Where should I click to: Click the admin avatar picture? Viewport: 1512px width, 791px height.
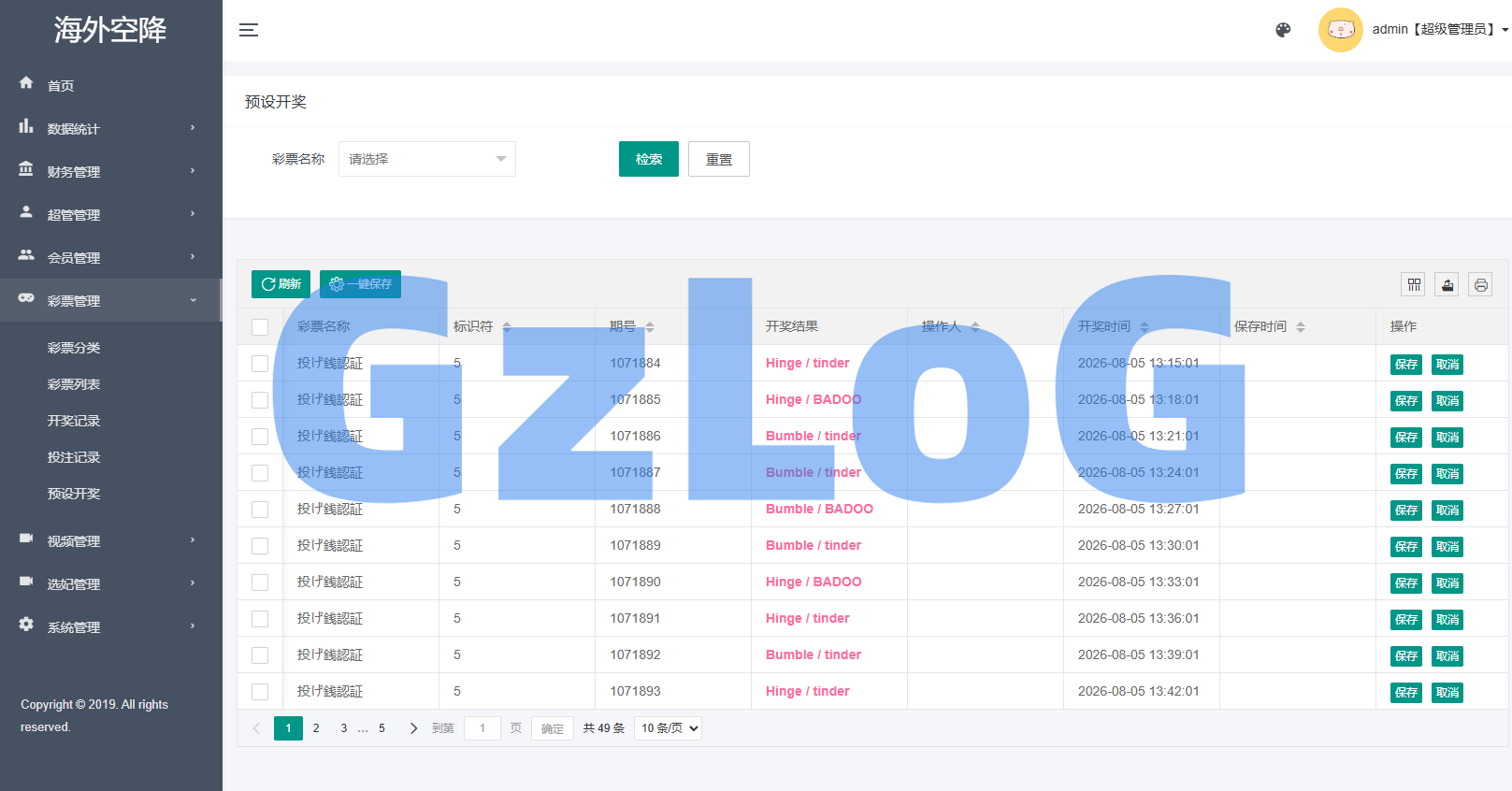(x=1341, y=30)
